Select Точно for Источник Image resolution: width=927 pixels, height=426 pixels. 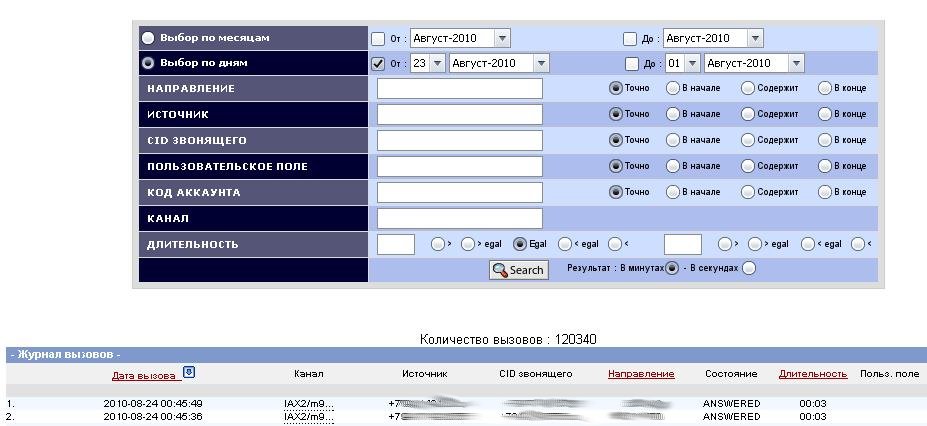[x=616, y=114]
